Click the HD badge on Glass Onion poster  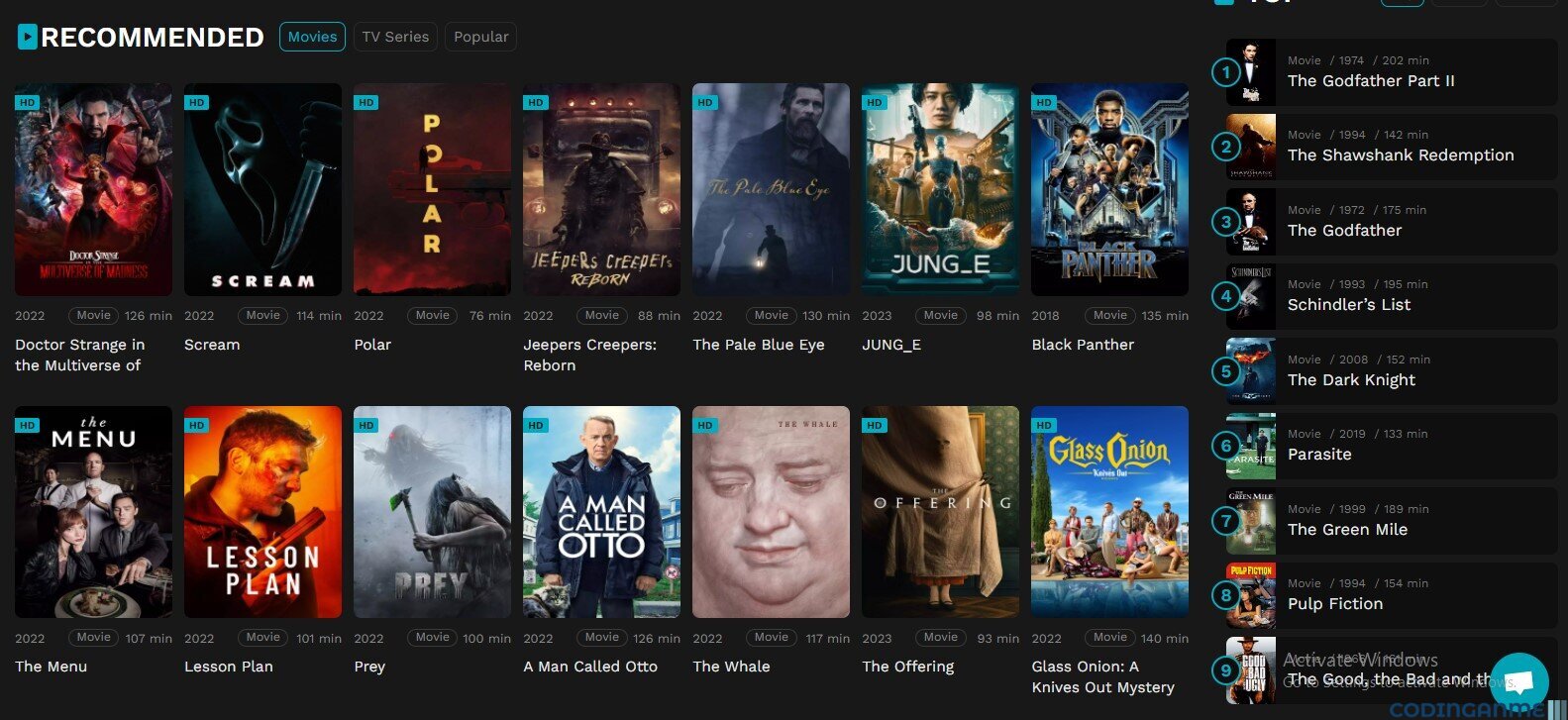[1043, 425]
